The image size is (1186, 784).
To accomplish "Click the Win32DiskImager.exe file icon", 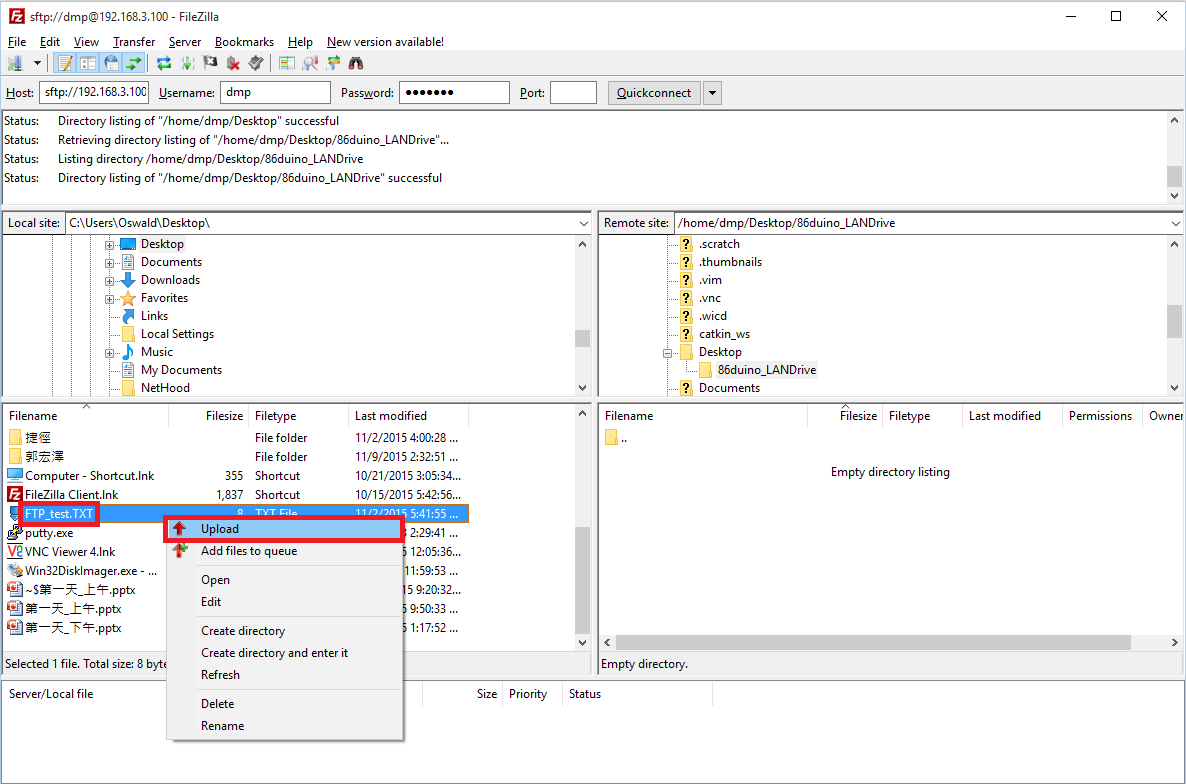I will pyautogui.click(x=14, y=571).
